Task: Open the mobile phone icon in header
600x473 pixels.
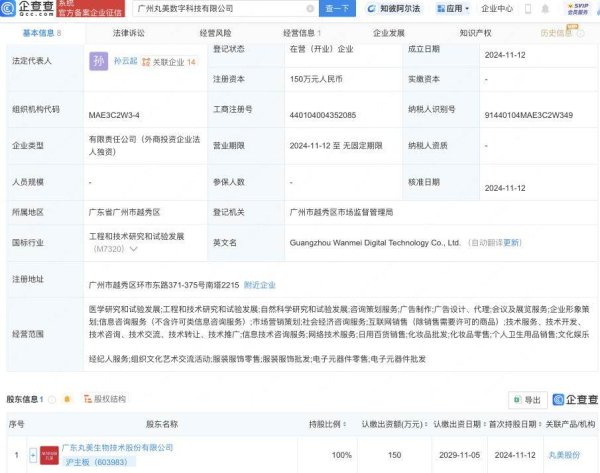Action: click(528, 8)
